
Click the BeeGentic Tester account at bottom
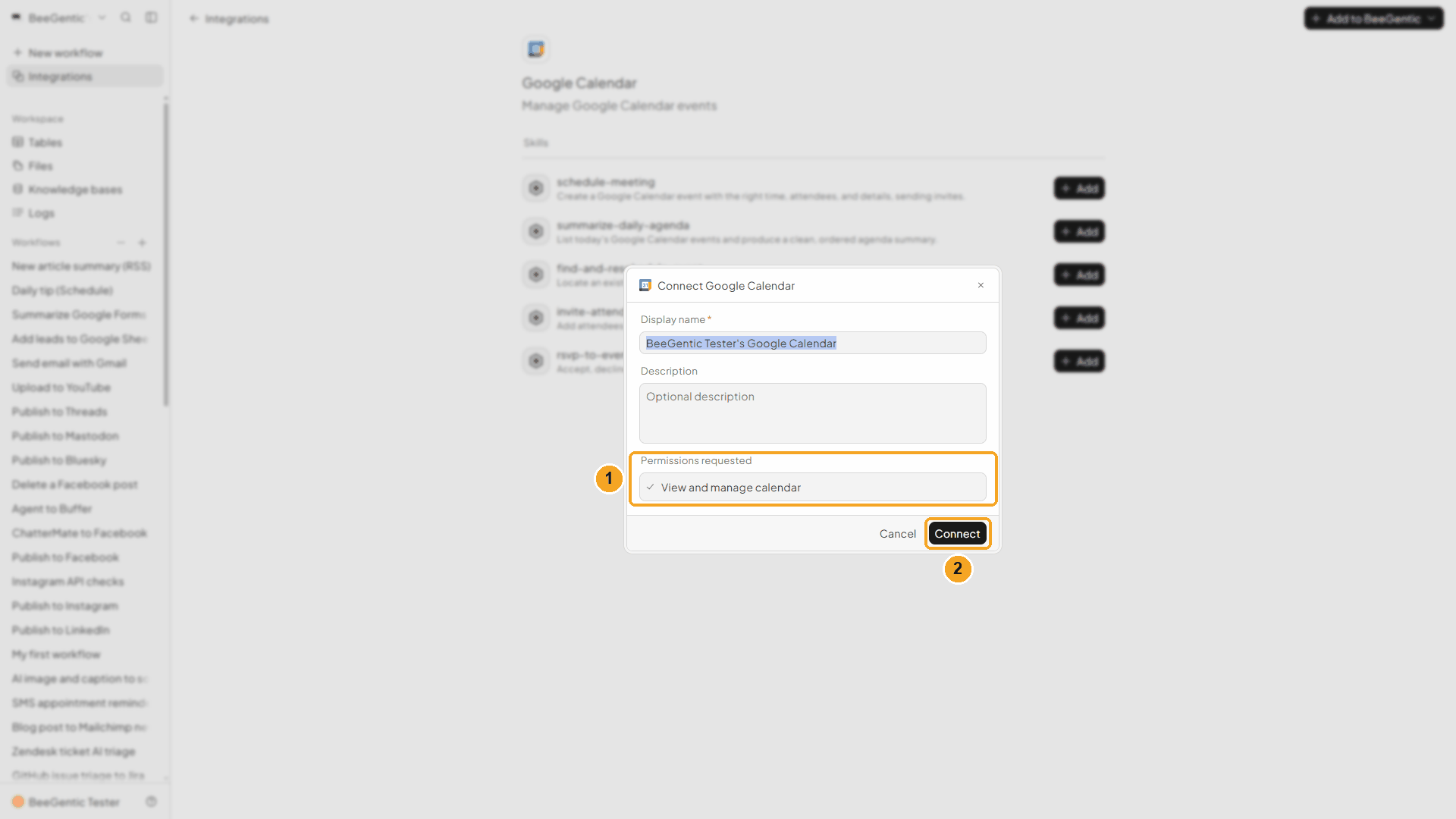pyautogui.click(x=67, y=802)
